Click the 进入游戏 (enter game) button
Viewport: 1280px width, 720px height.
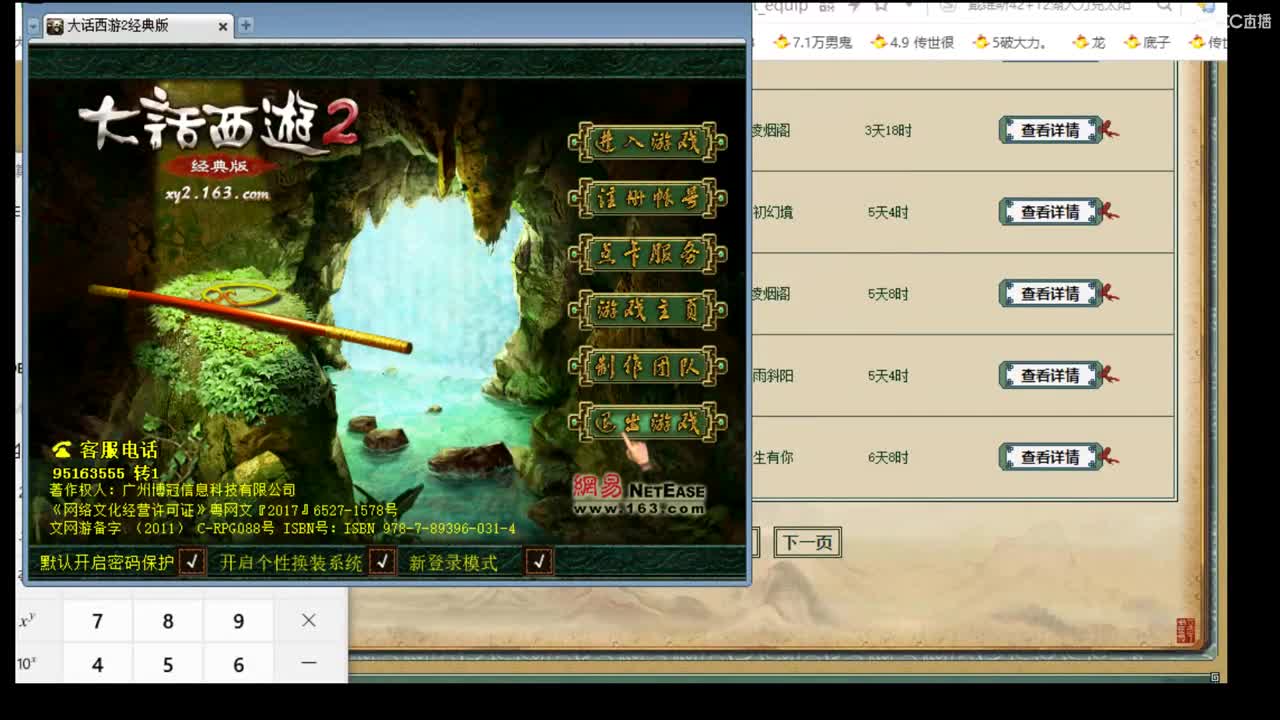point(647,142)
